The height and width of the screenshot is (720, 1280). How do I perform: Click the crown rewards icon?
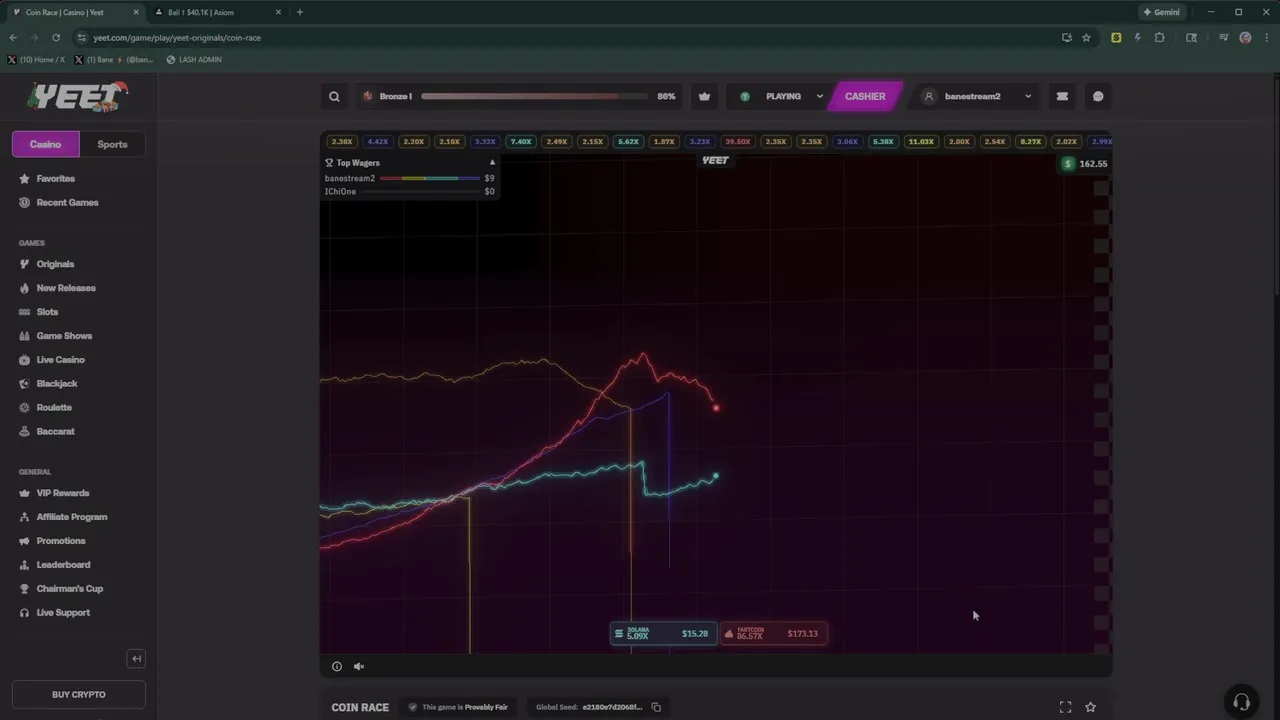[x=704, y=97]
